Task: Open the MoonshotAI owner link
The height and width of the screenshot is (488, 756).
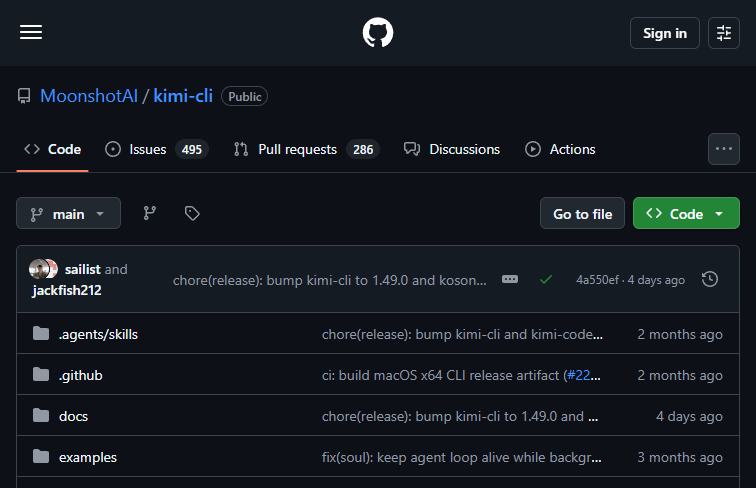Action: (x=89, y=96)
